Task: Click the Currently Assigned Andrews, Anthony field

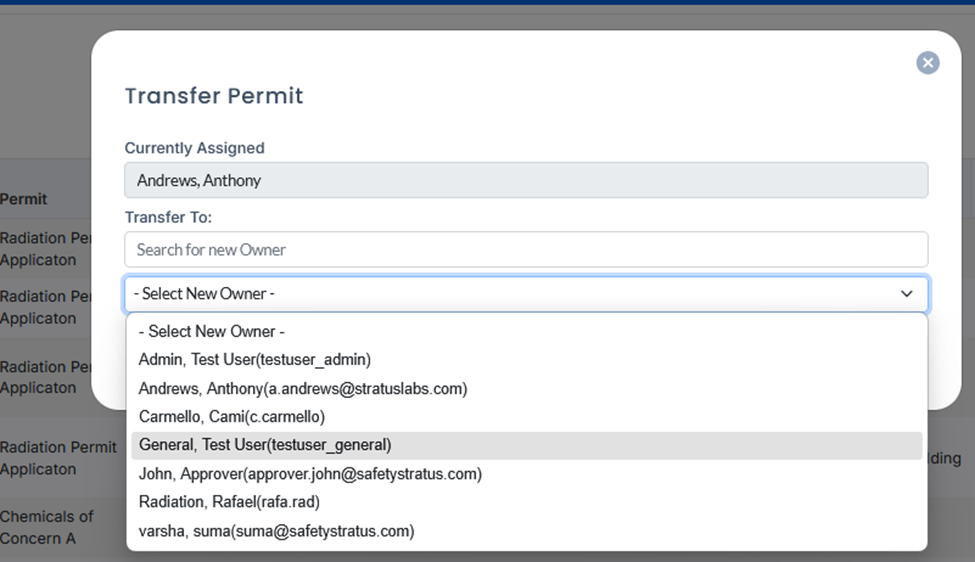Action: [526, 180]
